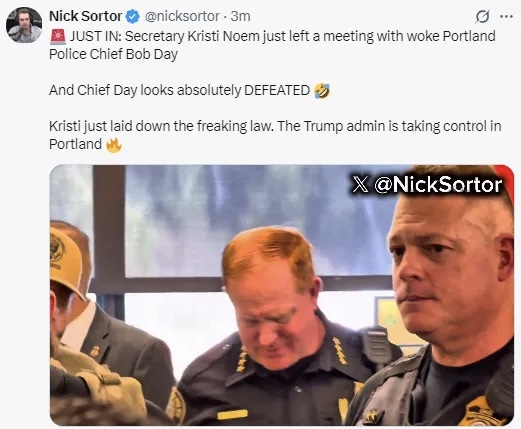Click the @NickSortor watermark text
The image size is (521, 429).
click(x=438, y=185)
